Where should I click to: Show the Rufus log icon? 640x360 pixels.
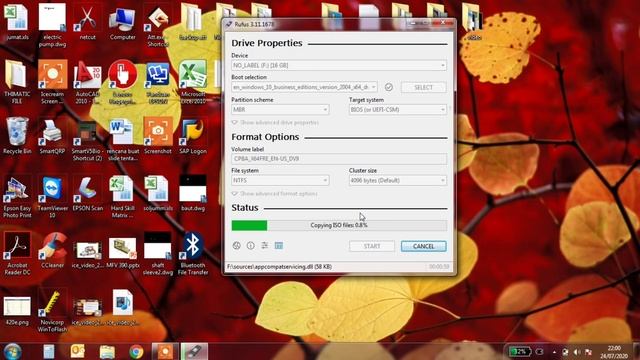point(279,246)
